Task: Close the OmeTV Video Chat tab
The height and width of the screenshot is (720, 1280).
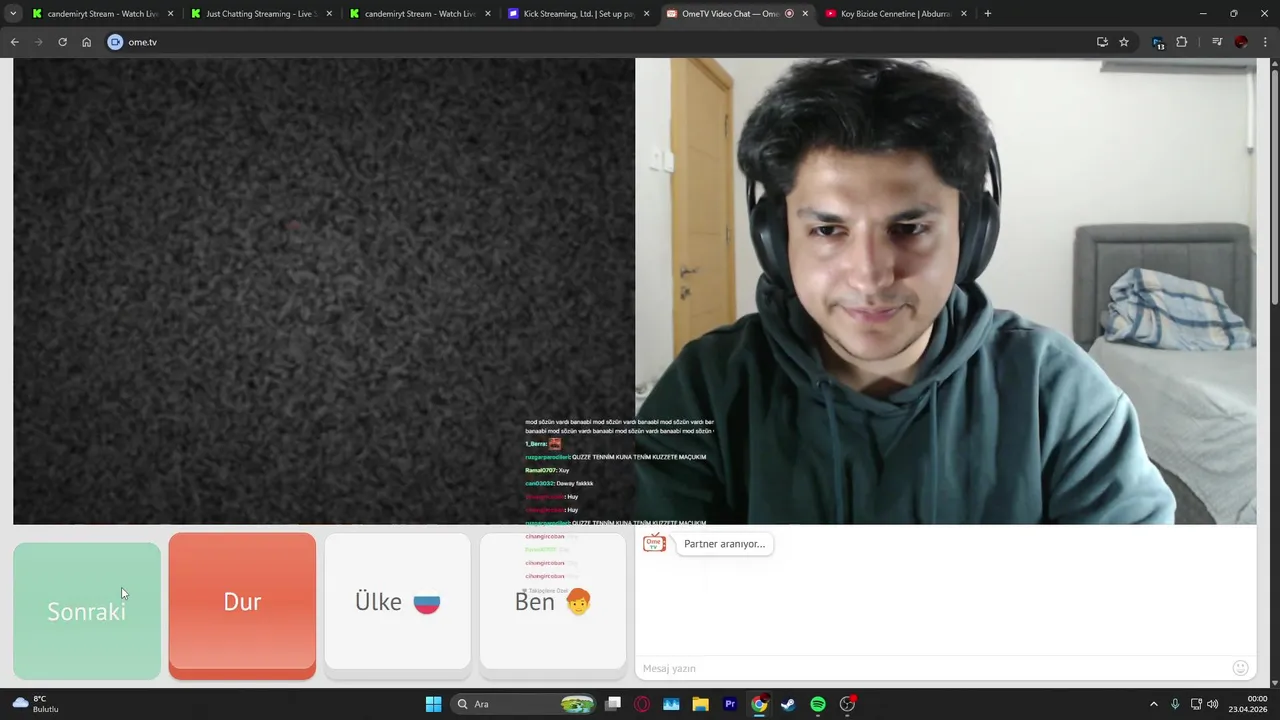Action: pyautogui.click(x=805, y=14)
